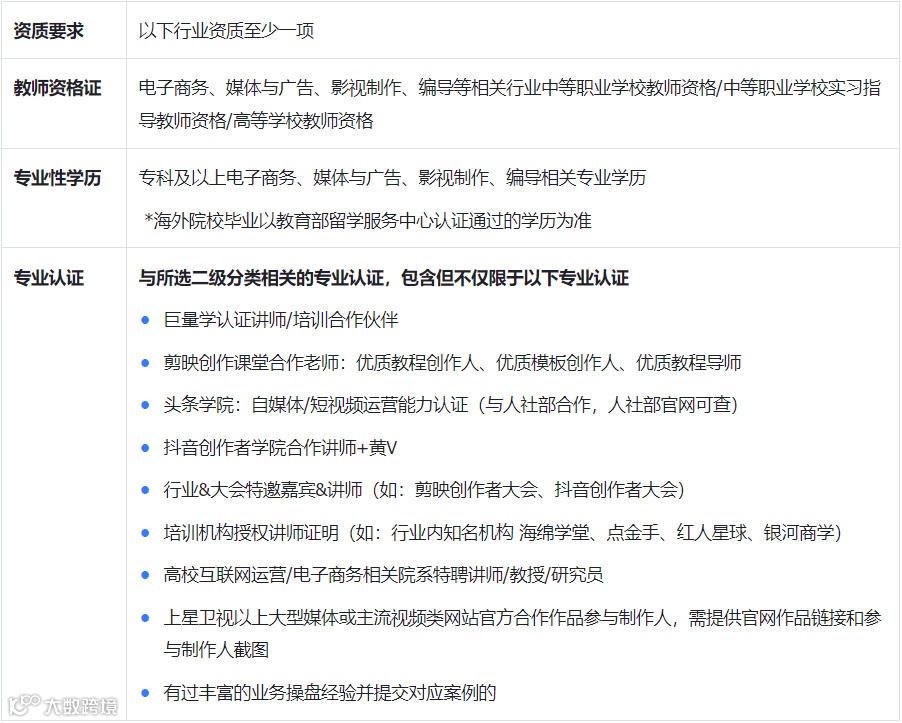The width and height of the screenshot is (902, 723).
Task: Click the bullet item '有过丰富的业务操盘经验并提交对应案例的'
Action: point(330,693)
